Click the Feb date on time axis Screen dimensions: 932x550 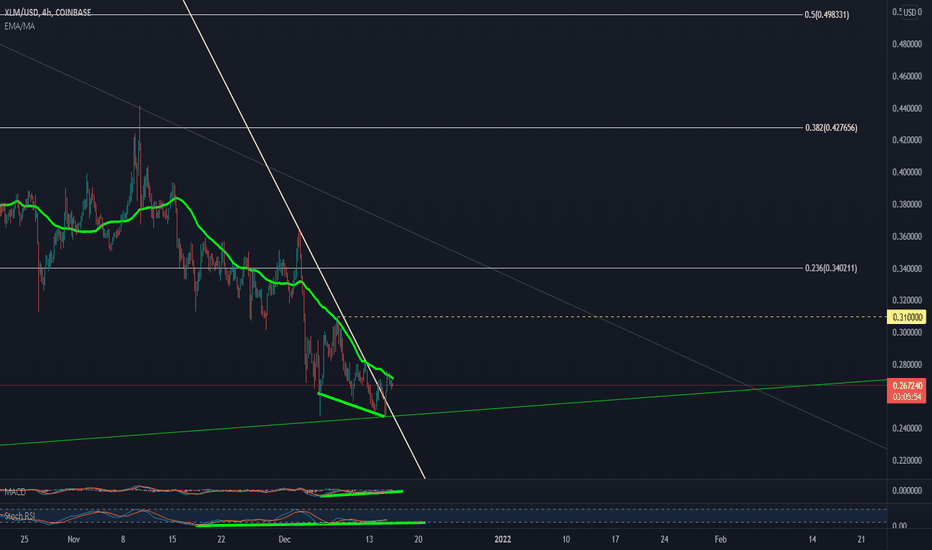click(x=720, y=540)
